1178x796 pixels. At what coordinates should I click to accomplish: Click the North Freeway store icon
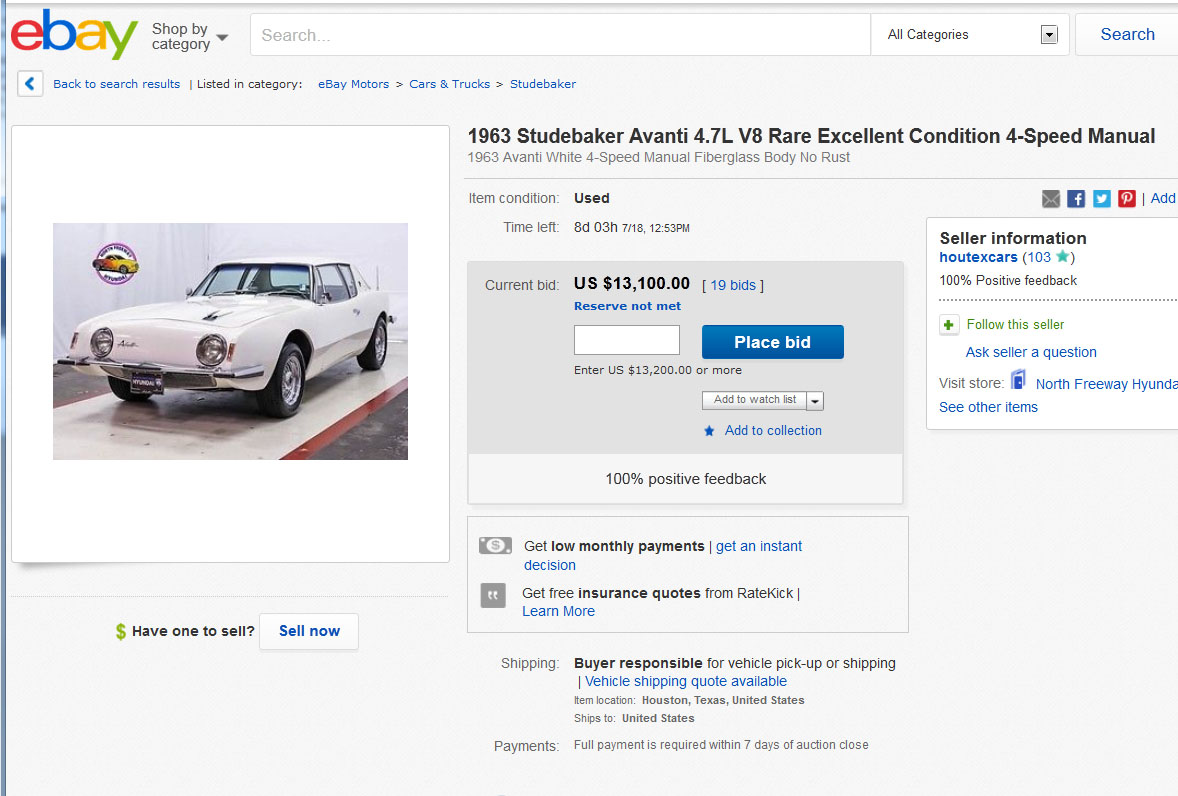(x=1019, y=380)
